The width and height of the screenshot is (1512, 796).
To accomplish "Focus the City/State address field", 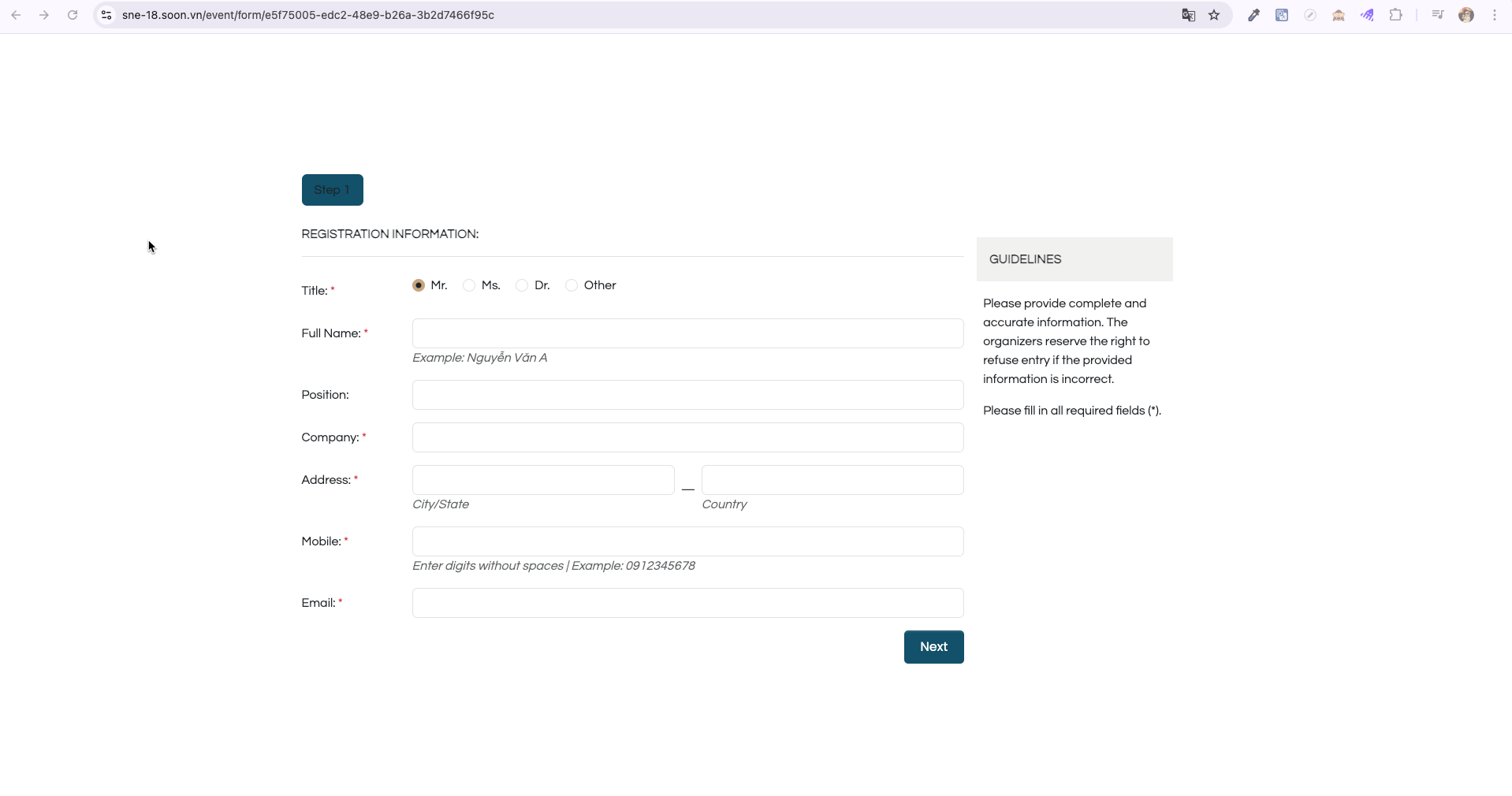I will [543, 480].
